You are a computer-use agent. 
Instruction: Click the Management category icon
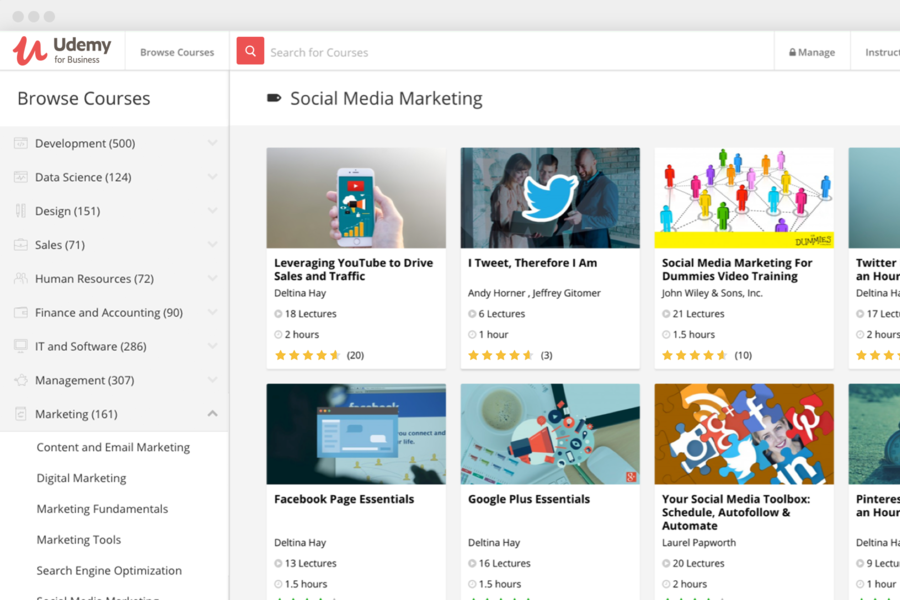[21, 380]
